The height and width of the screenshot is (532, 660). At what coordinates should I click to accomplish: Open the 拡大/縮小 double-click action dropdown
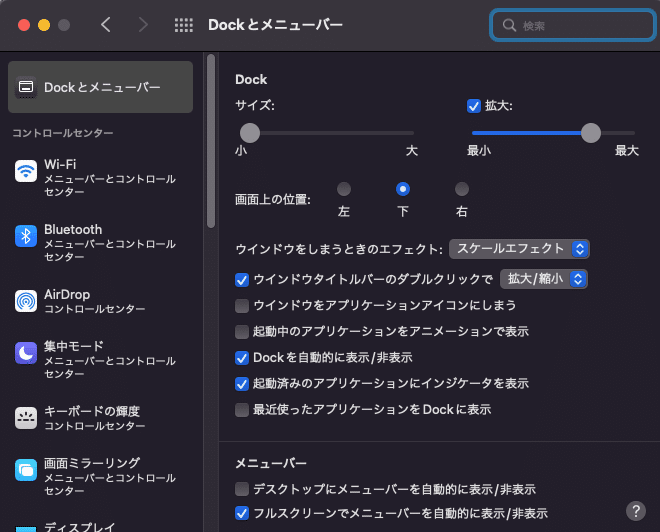click(x=543, y=279)
